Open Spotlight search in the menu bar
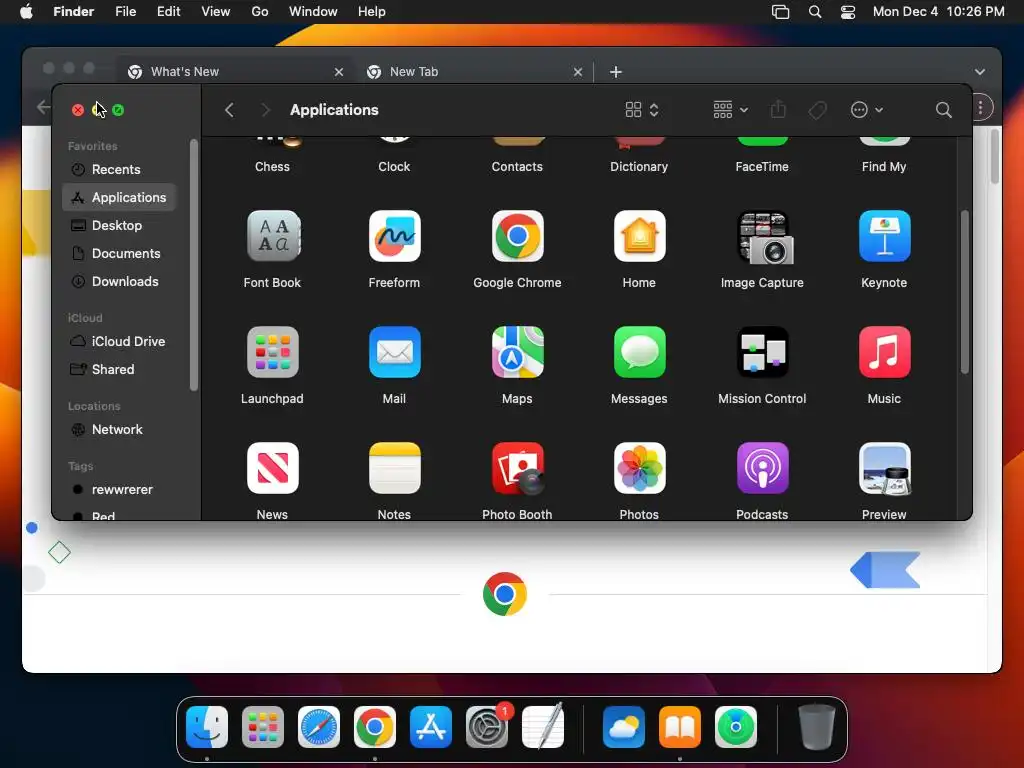This screenshot has width=1024, height=768. click(x=815, y=12)
